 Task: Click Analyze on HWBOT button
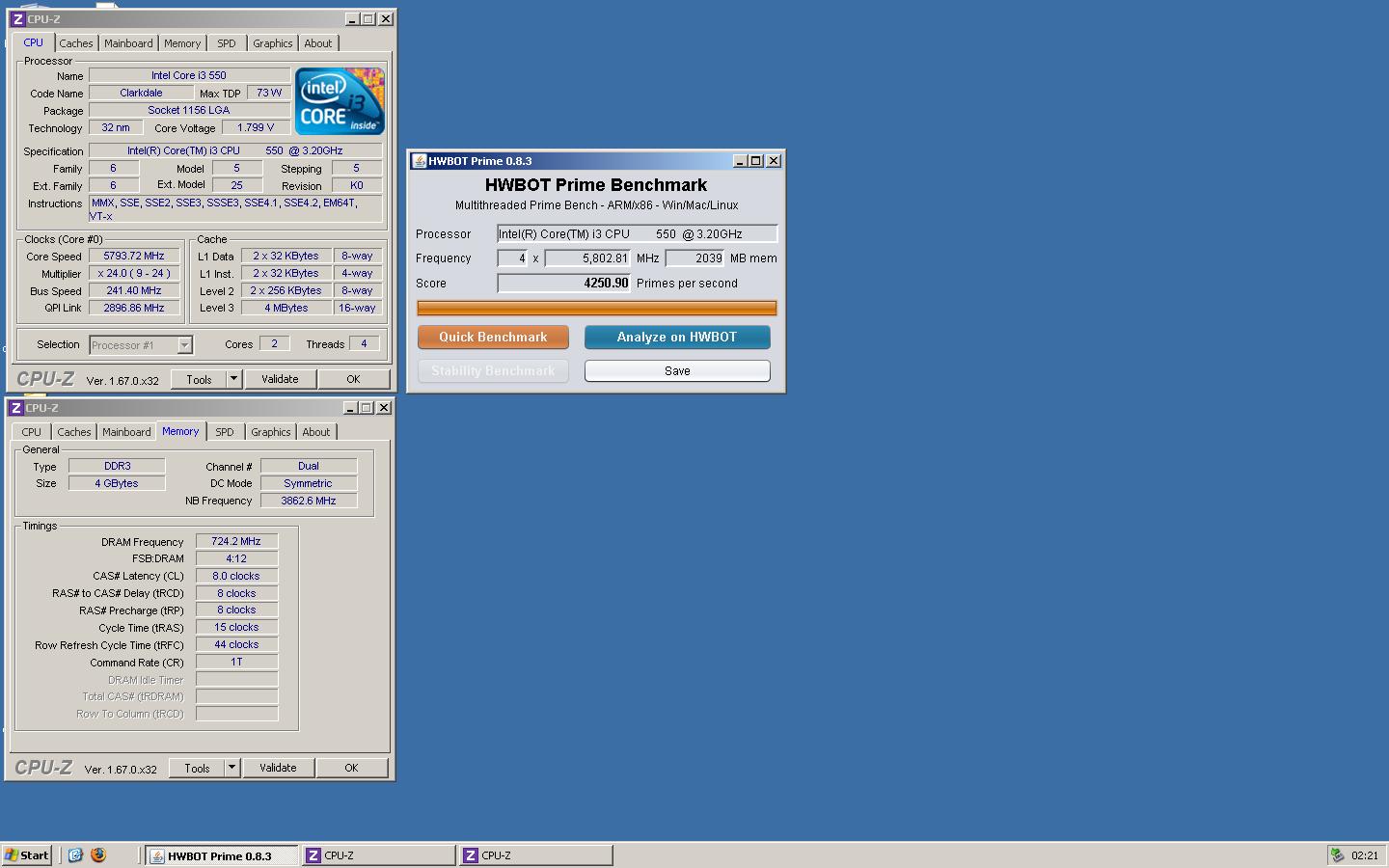677,337
